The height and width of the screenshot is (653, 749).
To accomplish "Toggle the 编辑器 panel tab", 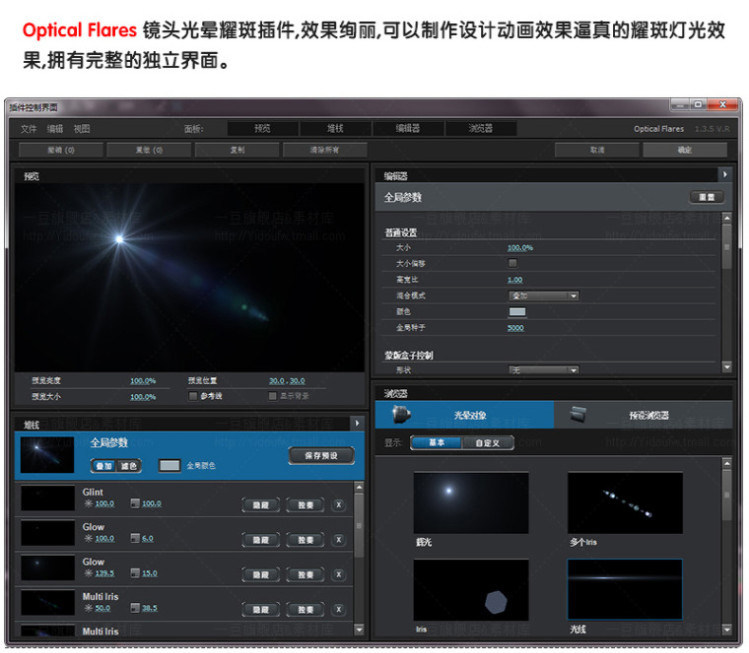I will click(407, 128).
